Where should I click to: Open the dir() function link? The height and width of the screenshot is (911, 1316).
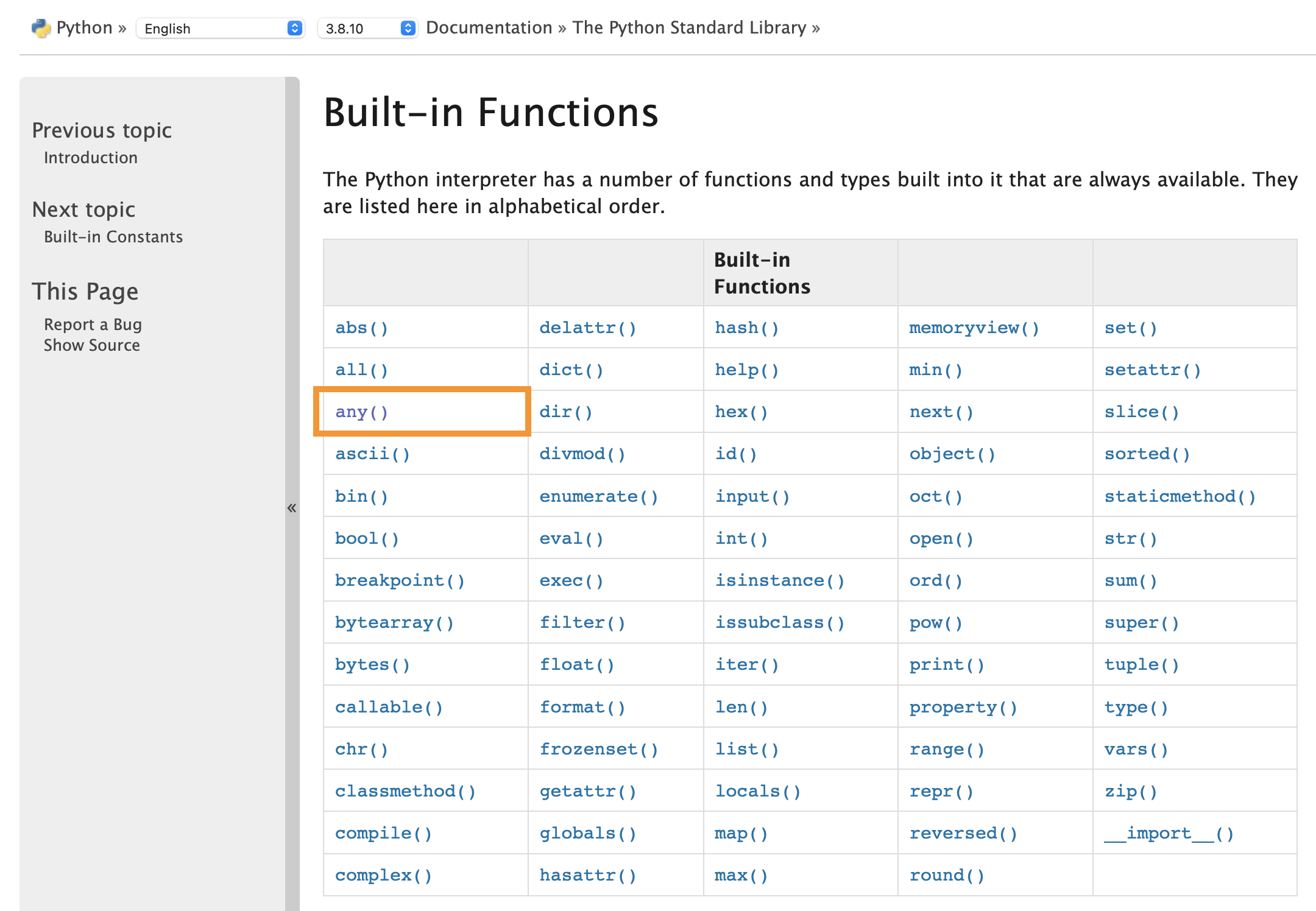[x=566, y=412]
